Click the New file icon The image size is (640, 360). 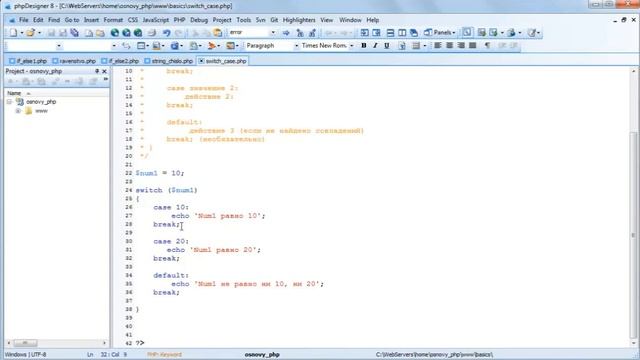13,33
